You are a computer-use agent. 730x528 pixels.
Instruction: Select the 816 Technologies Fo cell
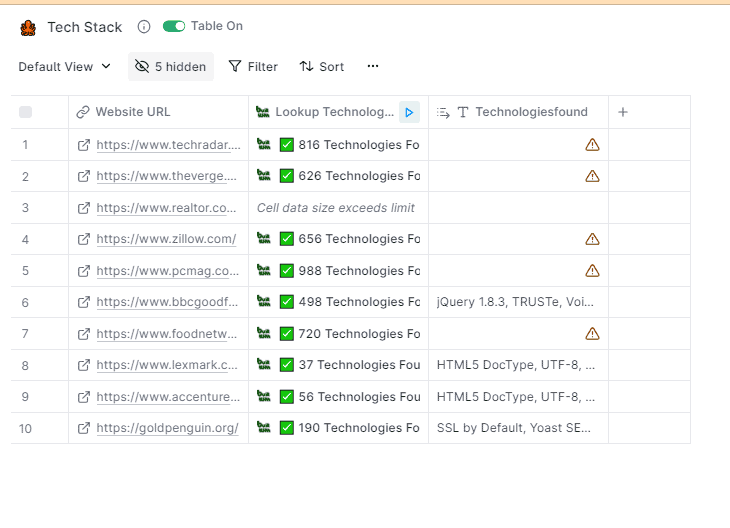[338, 145]
